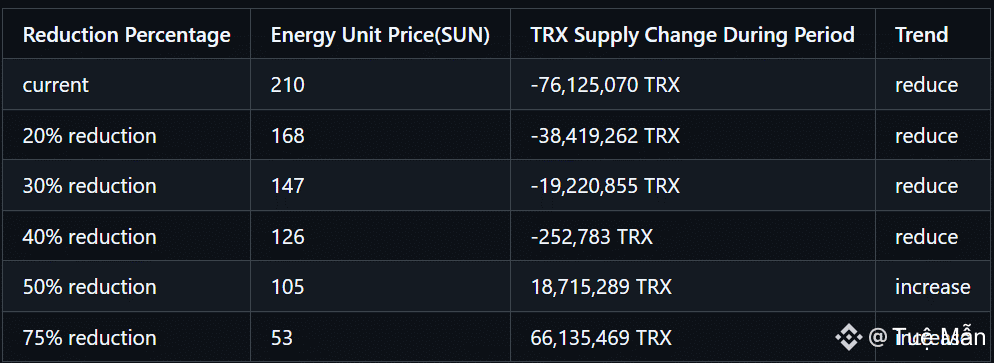This screenshot has width=994, height=363.
Task: Click the Energy Unit Price(SUN) header
Action: point(380,35)
